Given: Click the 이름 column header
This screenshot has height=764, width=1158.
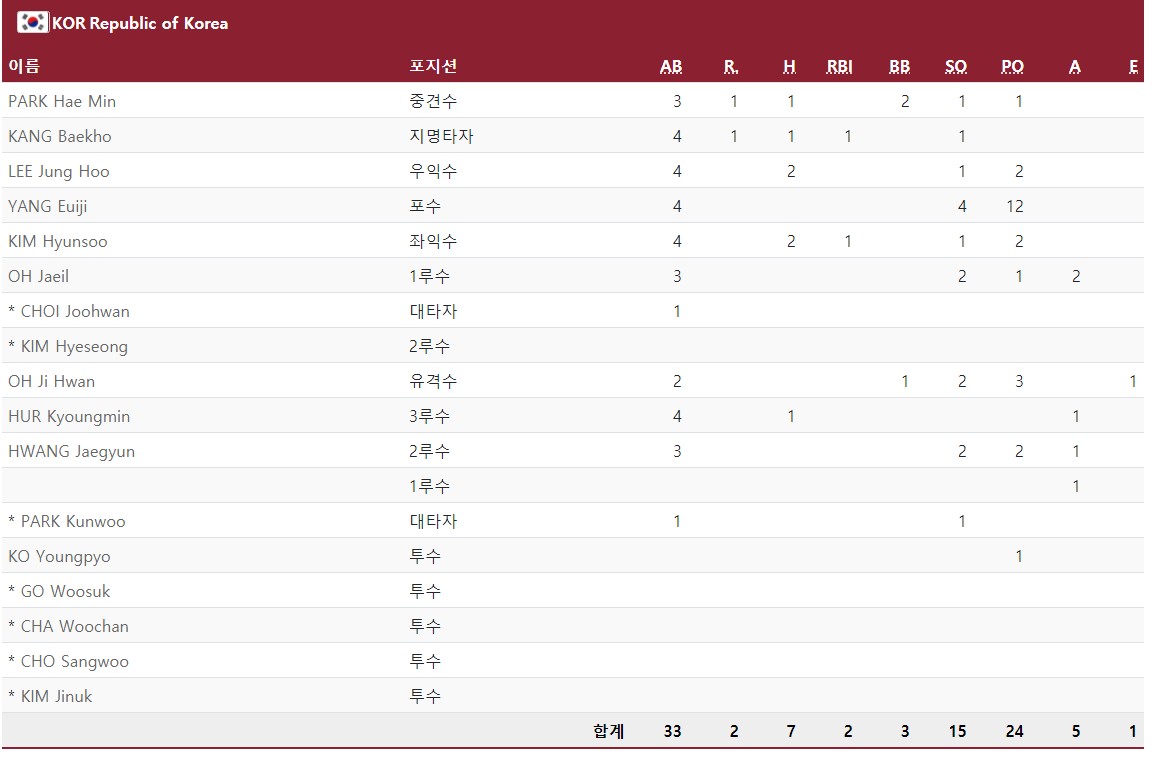Looking at the screenshot, I should (24, 66).
